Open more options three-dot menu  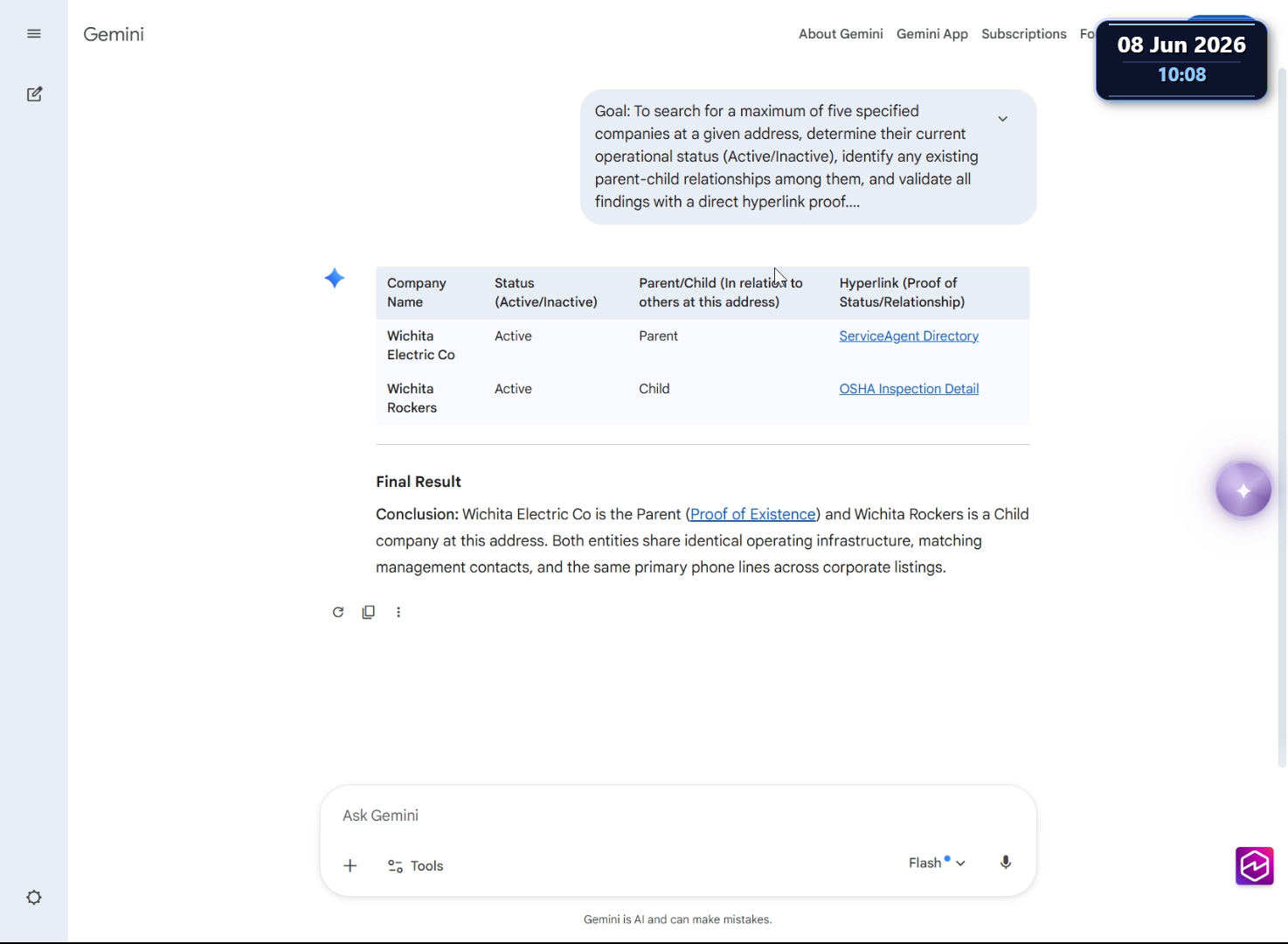pos(398,612)
